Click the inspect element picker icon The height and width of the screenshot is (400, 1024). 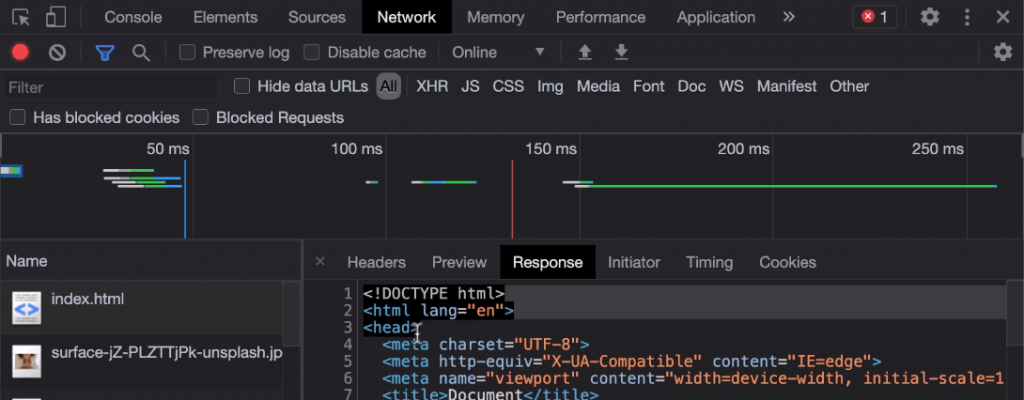(20, 17)
